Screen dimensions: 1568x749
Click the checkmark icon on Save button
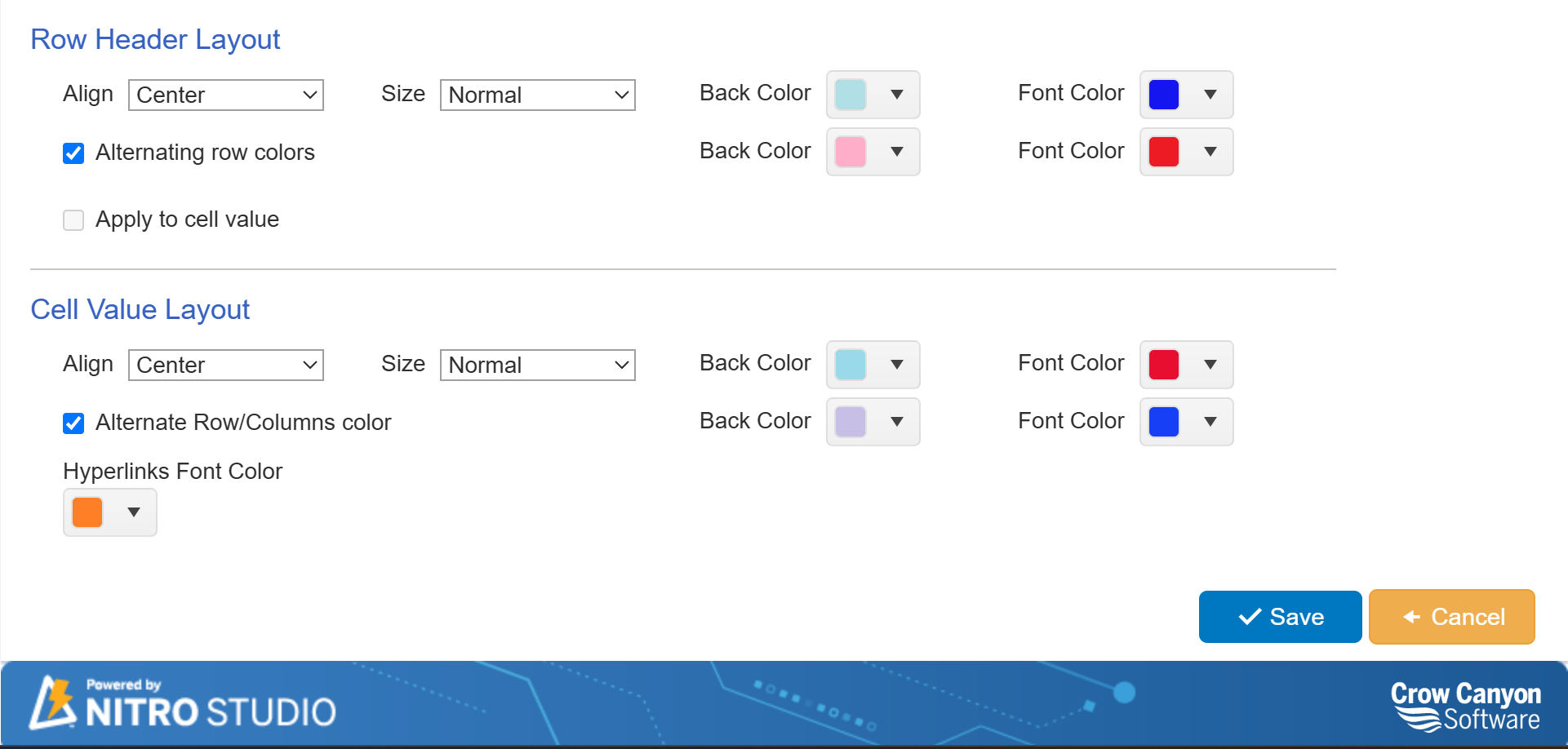tap(1250, 617)
